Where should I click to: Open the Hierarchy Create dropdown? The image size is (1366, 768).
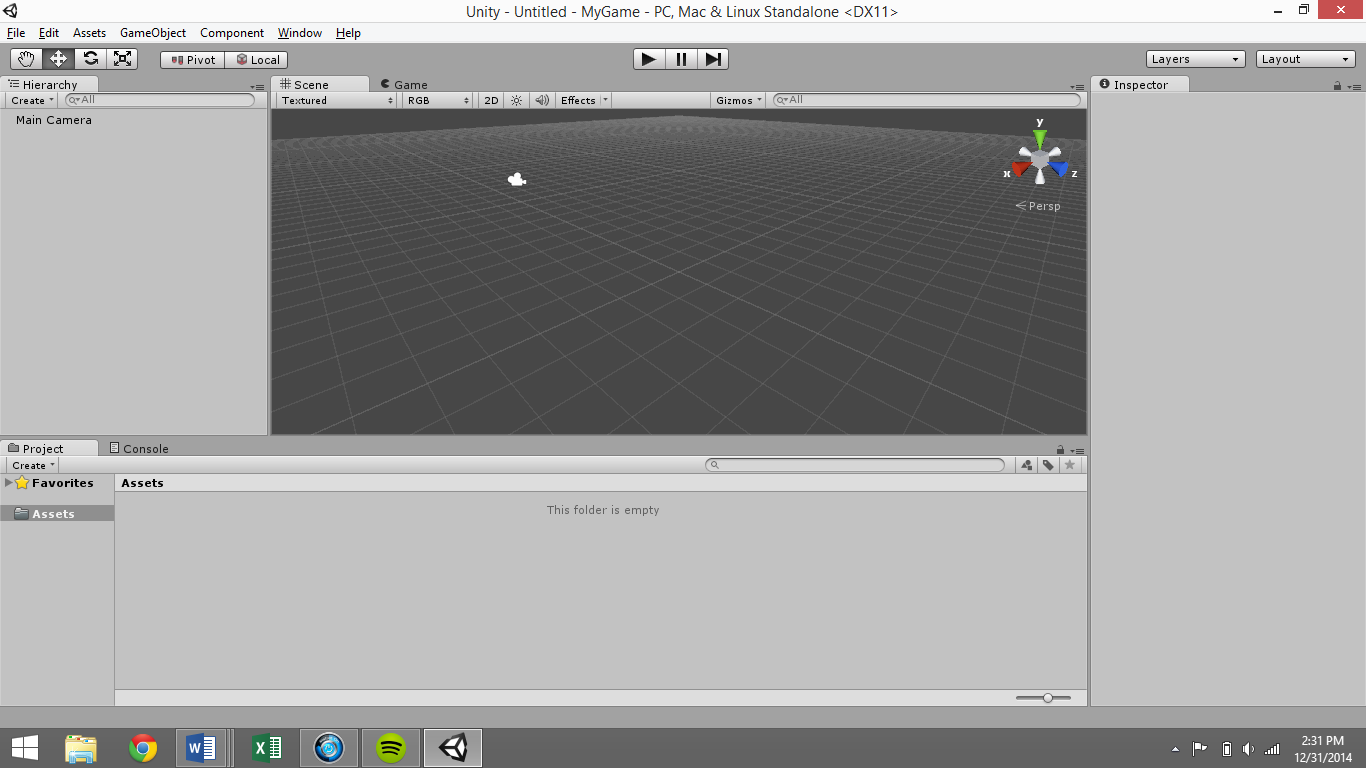pos(33,100)
